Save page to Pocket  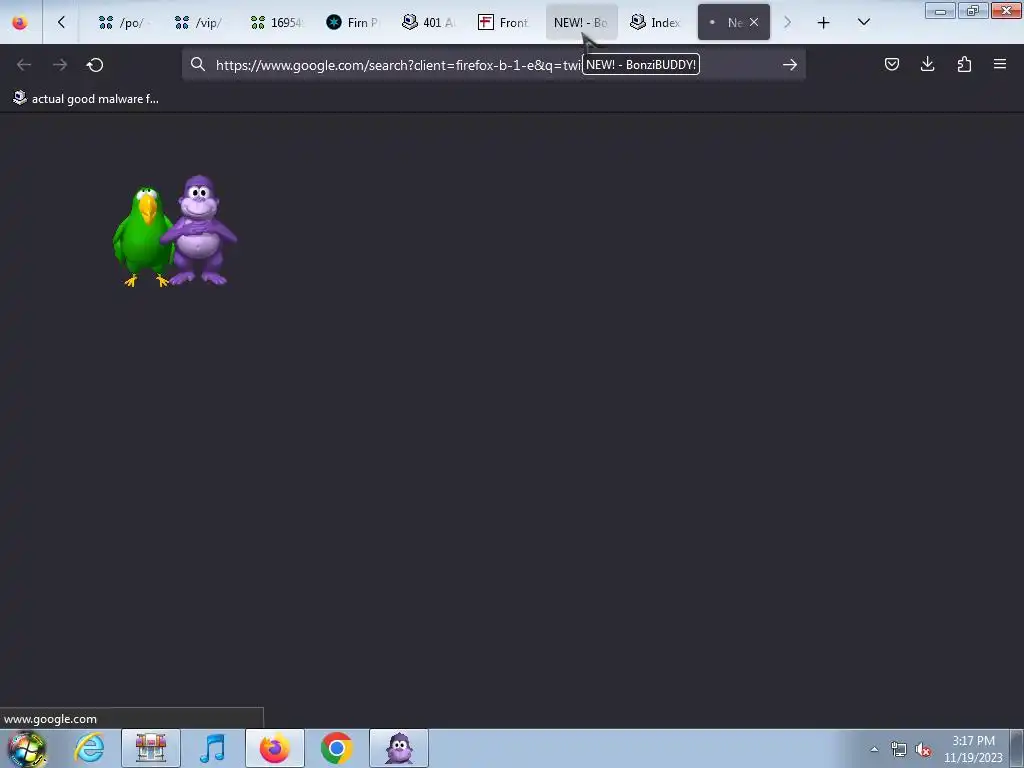(891, 64)
